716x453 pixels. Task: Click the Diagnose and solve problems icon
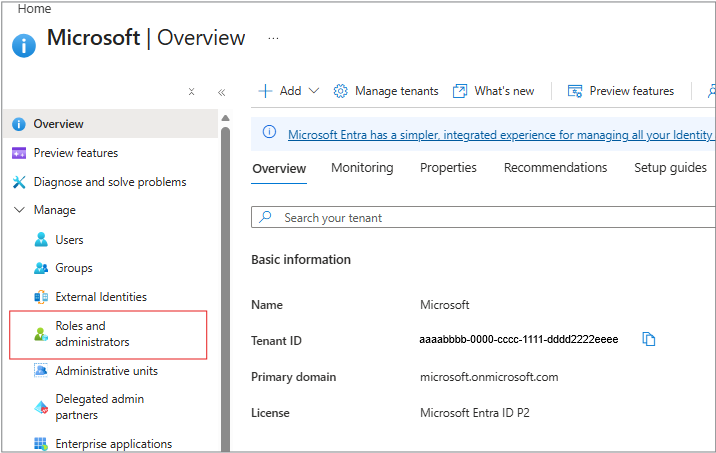(x=19, y=182)
